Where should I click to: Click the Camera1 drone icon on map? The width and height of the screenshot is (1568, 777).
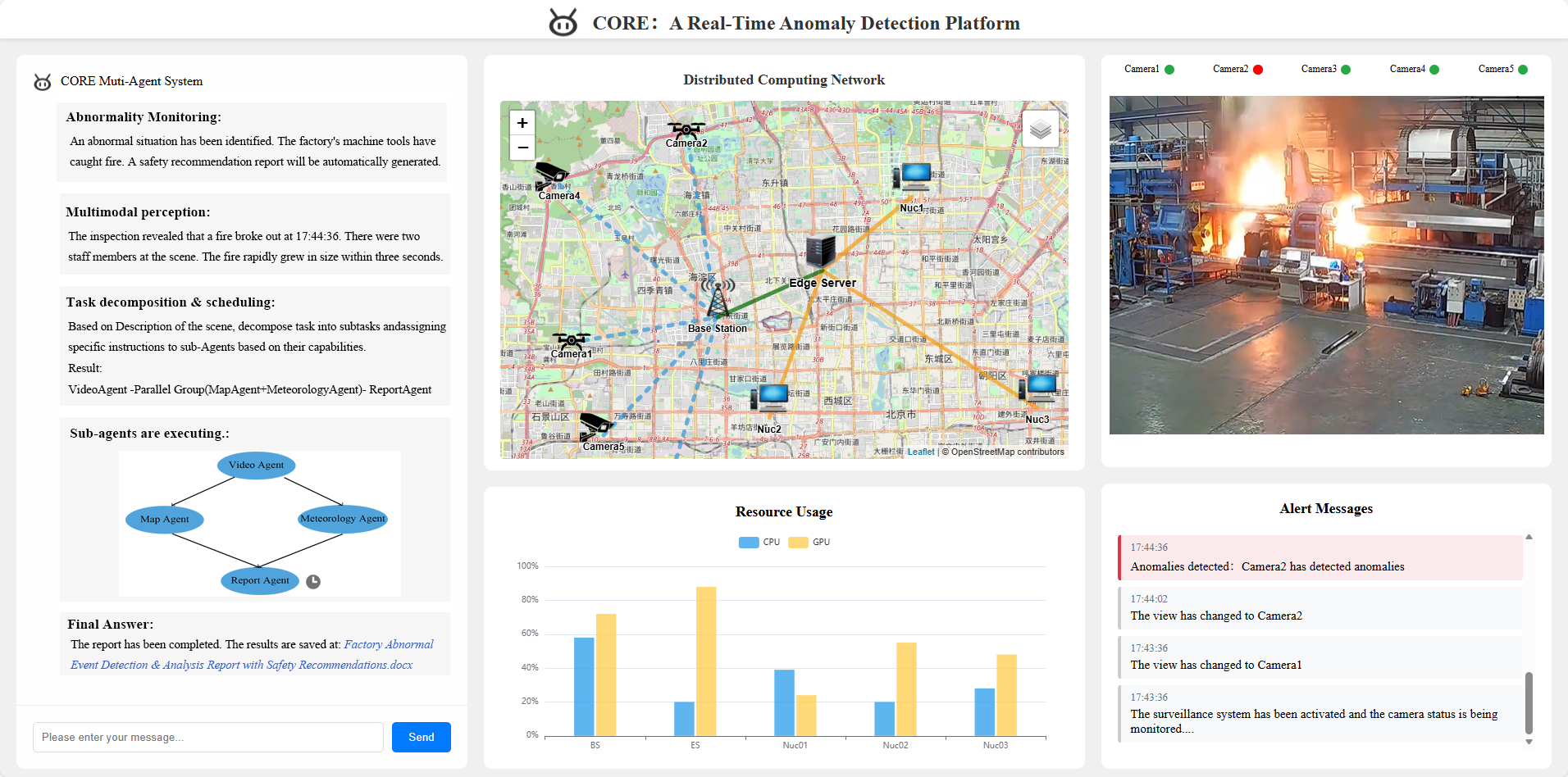[571, 339]
